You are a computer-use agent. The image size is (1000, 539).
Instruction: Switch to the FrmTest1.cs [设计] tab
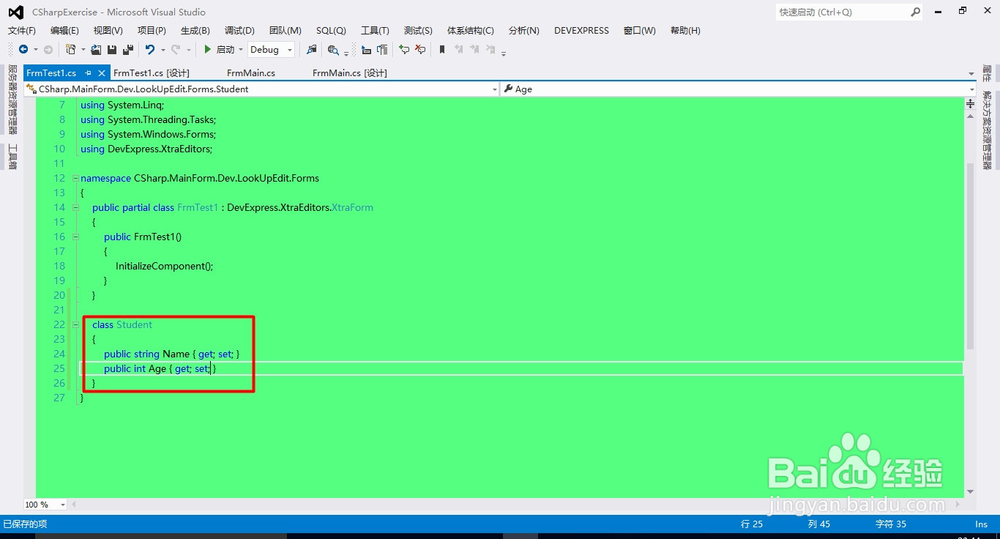[151, 73]
